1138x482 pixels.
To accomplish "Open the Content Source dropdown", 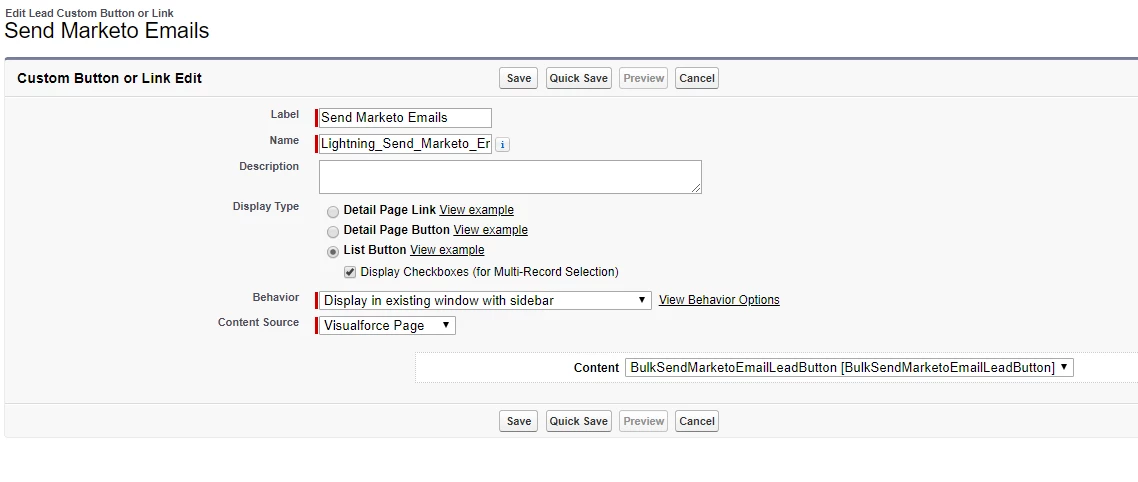I will (387, 325).
